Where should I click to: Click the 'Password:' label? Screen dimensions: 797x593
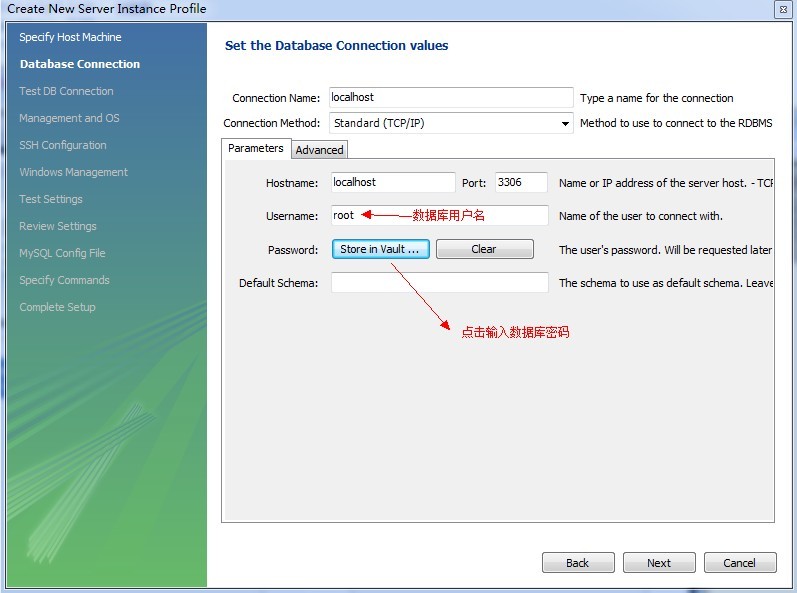click(x=293, y=249)
